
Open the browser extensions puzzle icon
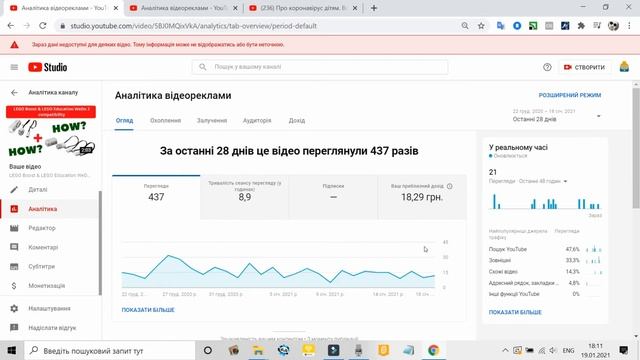click(x=581, y=26)
